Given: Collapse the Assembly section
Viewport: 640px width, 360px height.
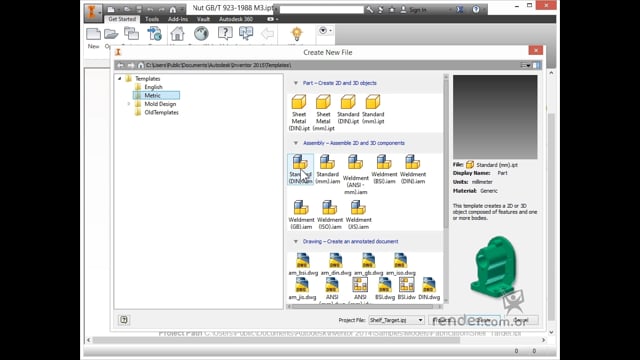Looking at the screenshot, I should tap(296, 143).
